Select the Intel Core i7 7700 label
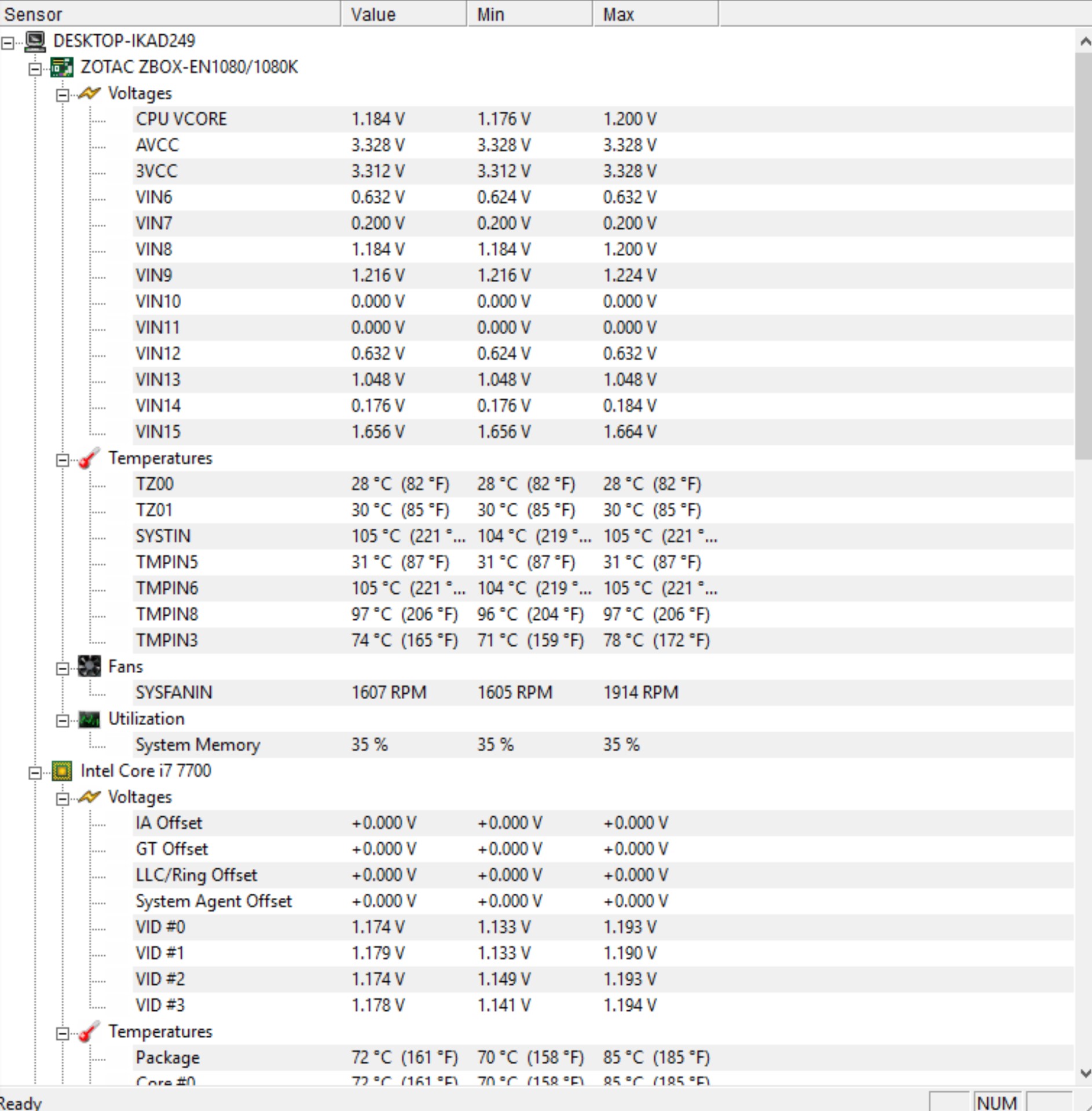1092x1111 pixels. tap(146, 771)
